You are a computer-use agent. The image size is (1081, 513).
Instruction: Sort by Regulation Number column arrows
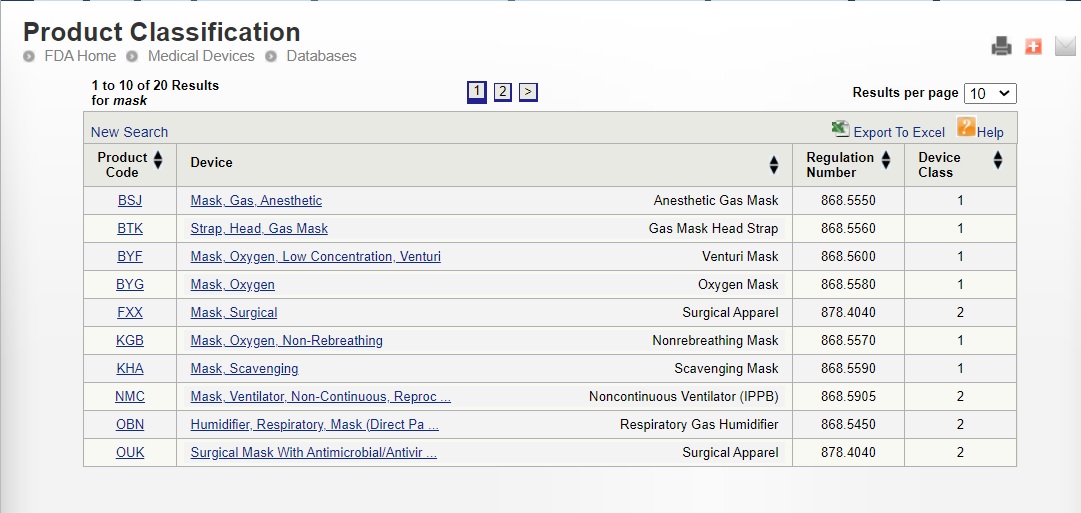885,160
